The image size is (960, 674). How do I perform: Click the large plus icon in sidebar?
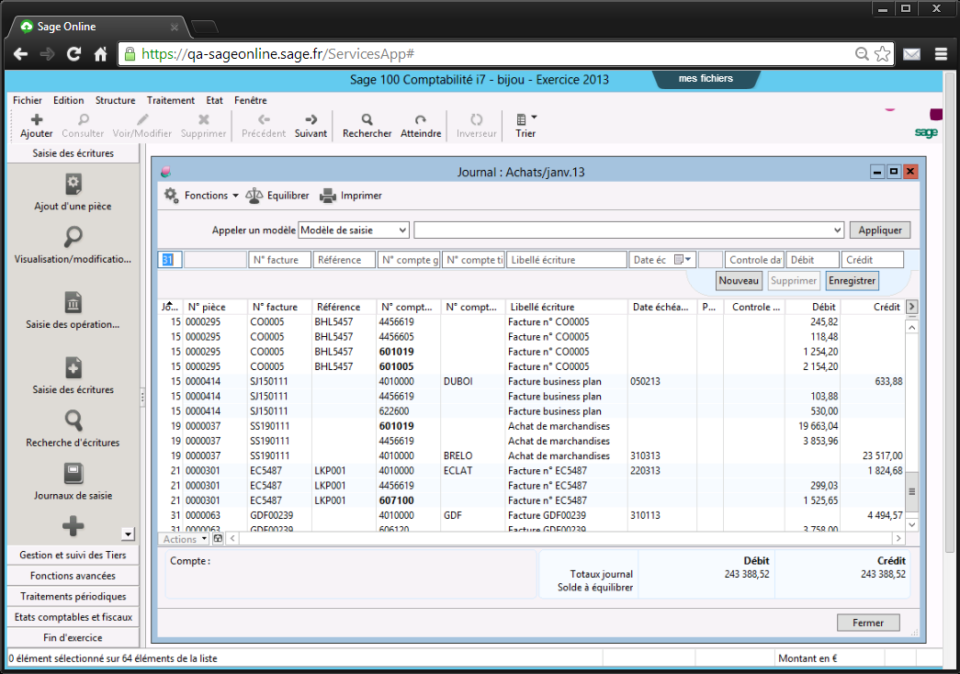(x=73, y=526)
